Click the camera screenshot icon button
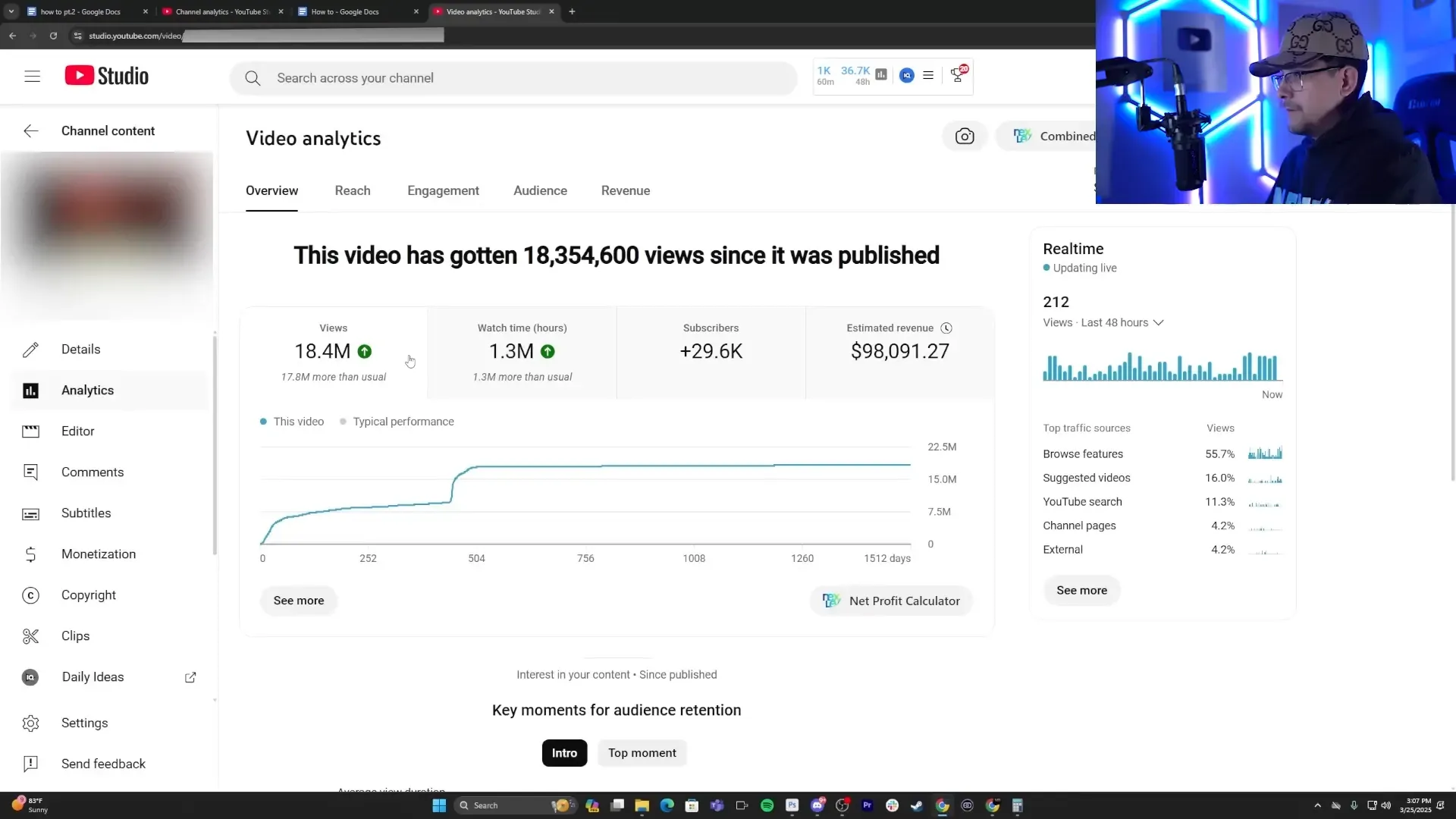The image size is (1456, 819). (x=965, y=136)
